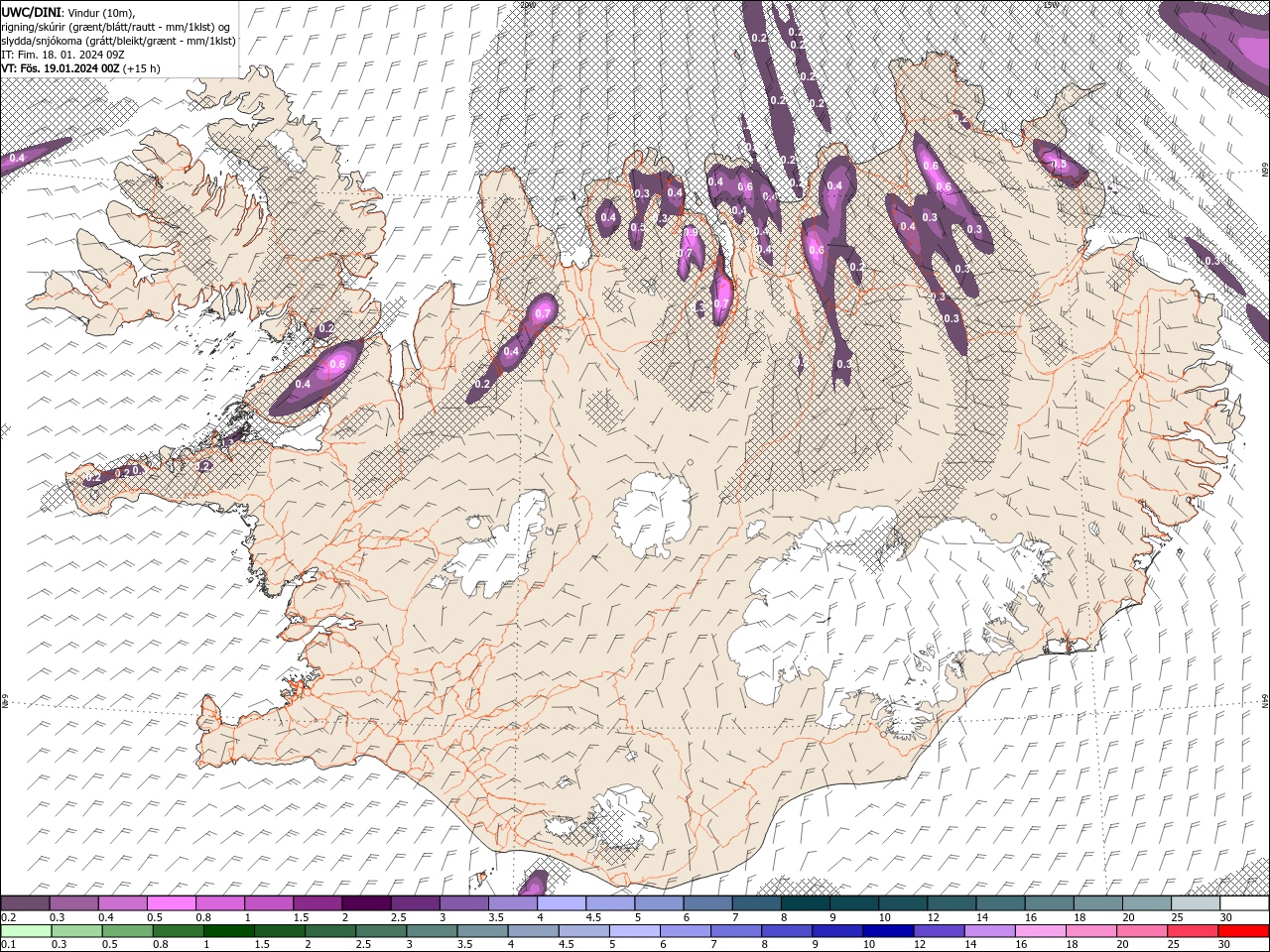Select the top-row white swatch after 30
This screenshot has width=1270, height=952.
pos(1245,903)
